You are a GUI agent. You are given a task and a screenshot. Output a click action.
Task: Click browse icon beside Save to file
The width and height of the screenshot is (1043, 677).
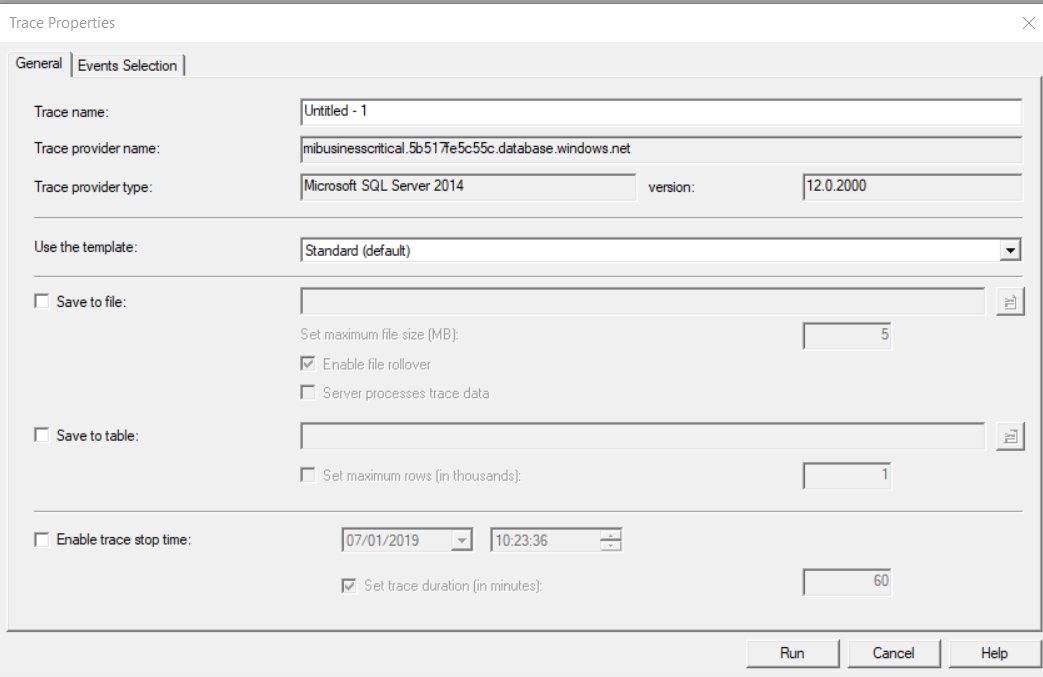pyautogui.click(x=1010, y=301)
